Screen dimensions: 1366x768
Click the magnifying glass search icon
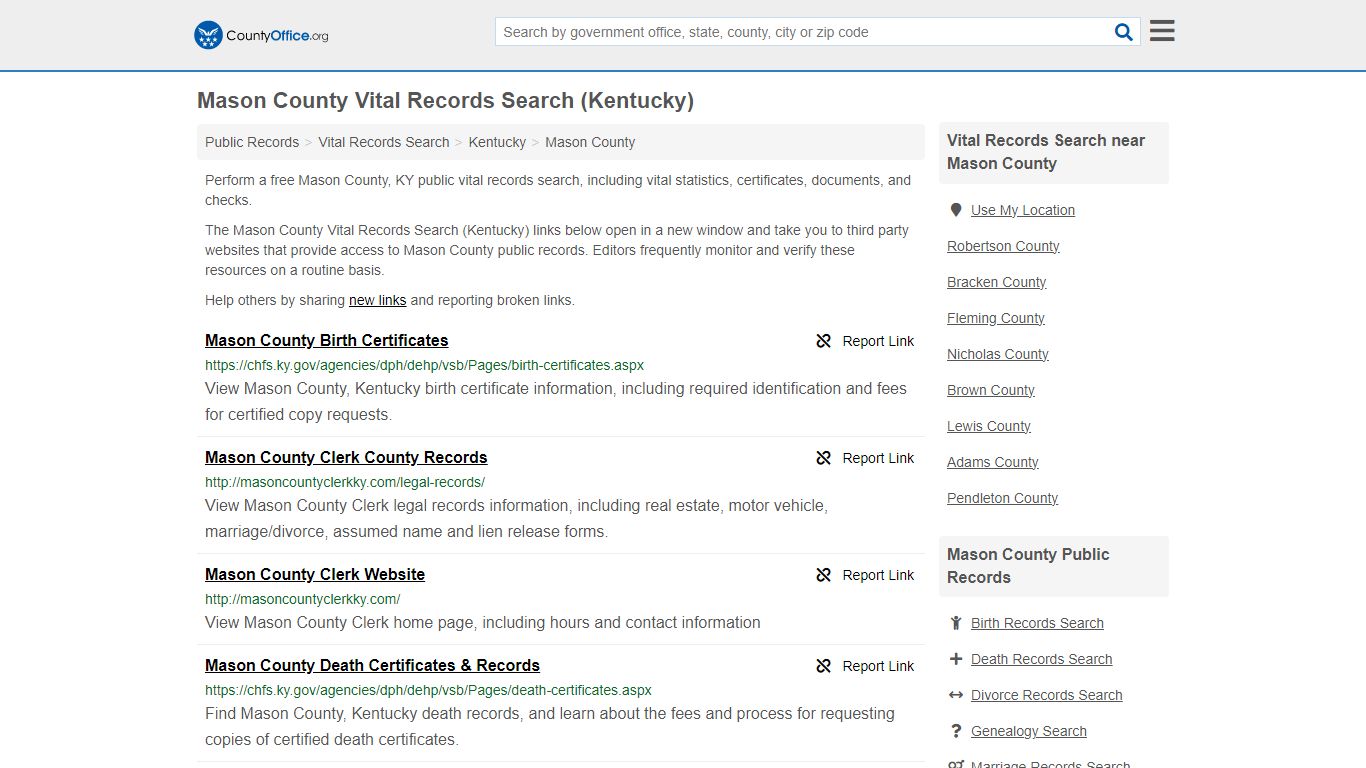point(1124,32)
